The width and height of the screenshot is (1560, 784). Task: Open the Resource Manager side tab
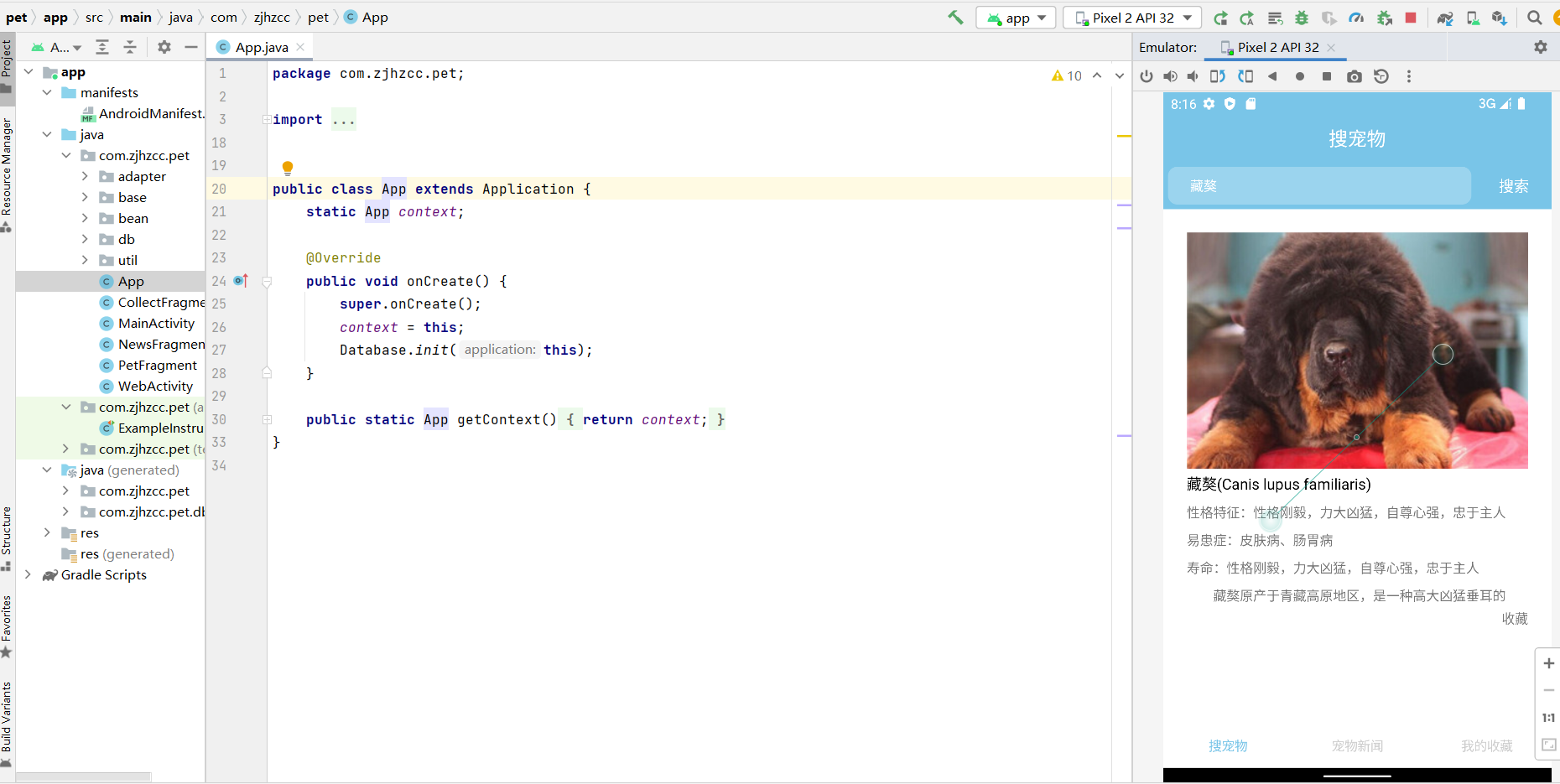point(7,174)
